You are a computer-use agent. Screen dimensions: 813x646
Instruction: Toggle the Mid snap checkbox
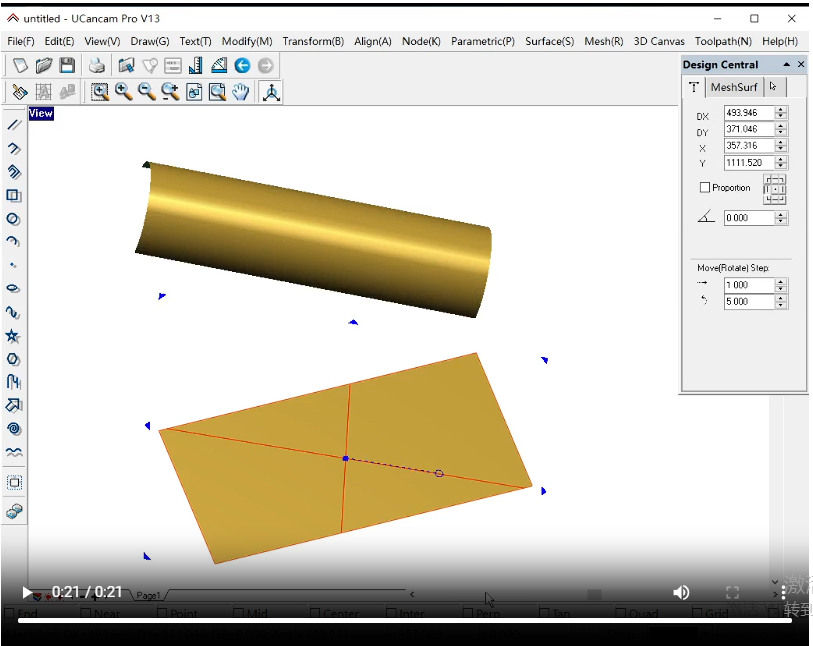(239, 613)
